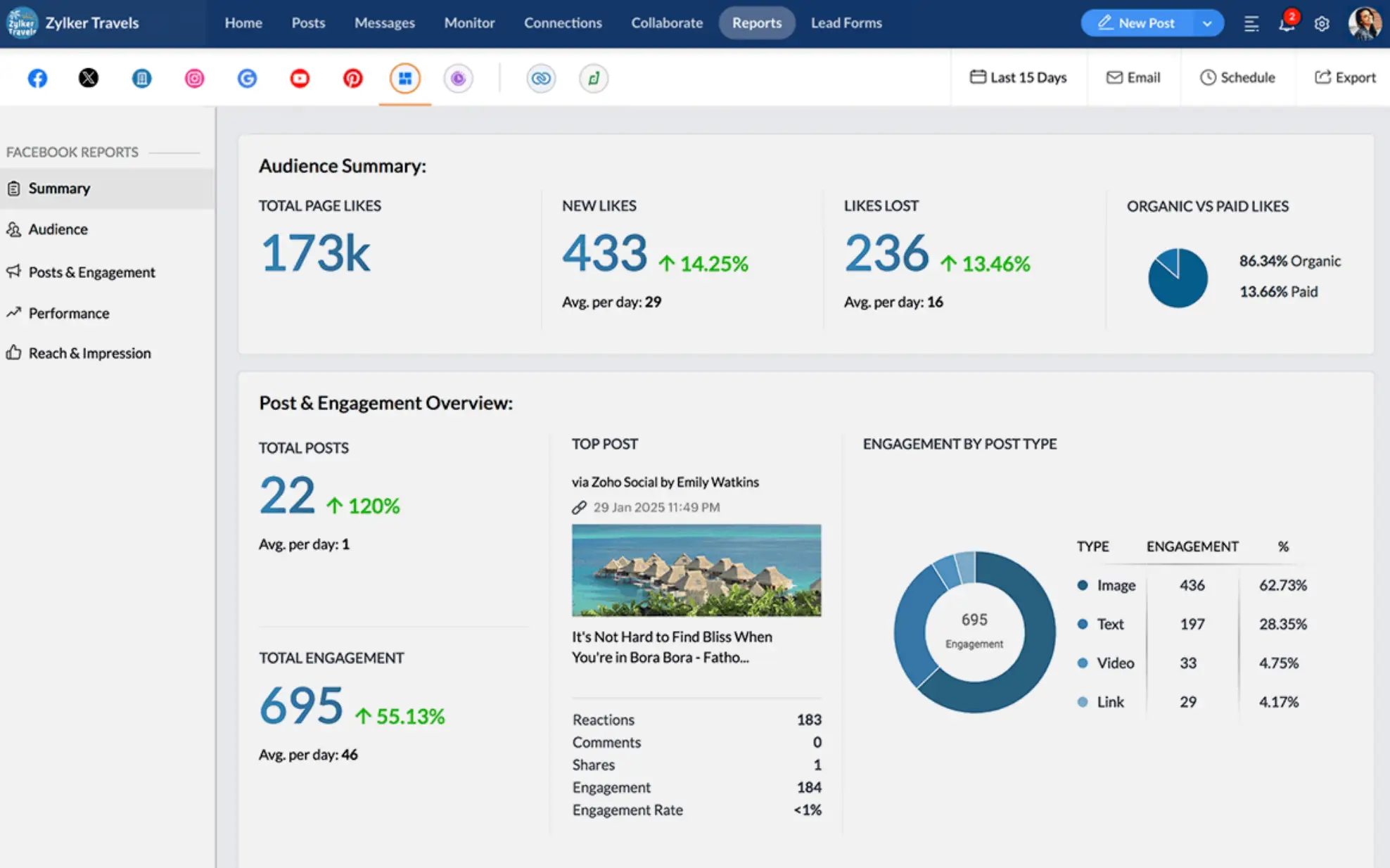The height and width of the screenshot is (868, 1390).
Task: Click the Export button
Action: click(1345, 77)
